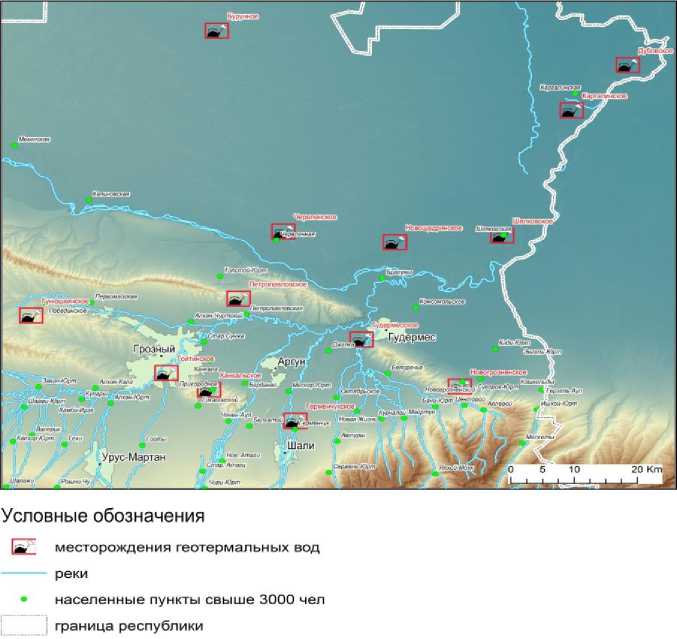
Task: Select the red Ханкальское deposit label
Action: [x=240, y=376]
